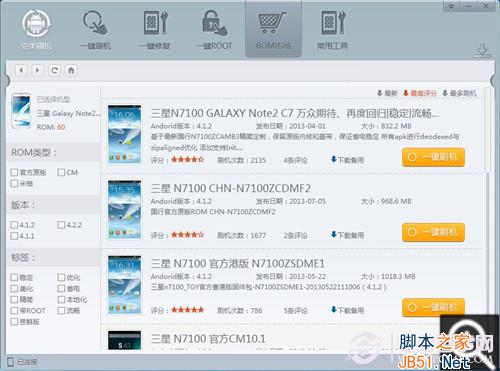
Task: Flash the Note2 C7 ROM with 一键刷机
Action: (433, 157)
